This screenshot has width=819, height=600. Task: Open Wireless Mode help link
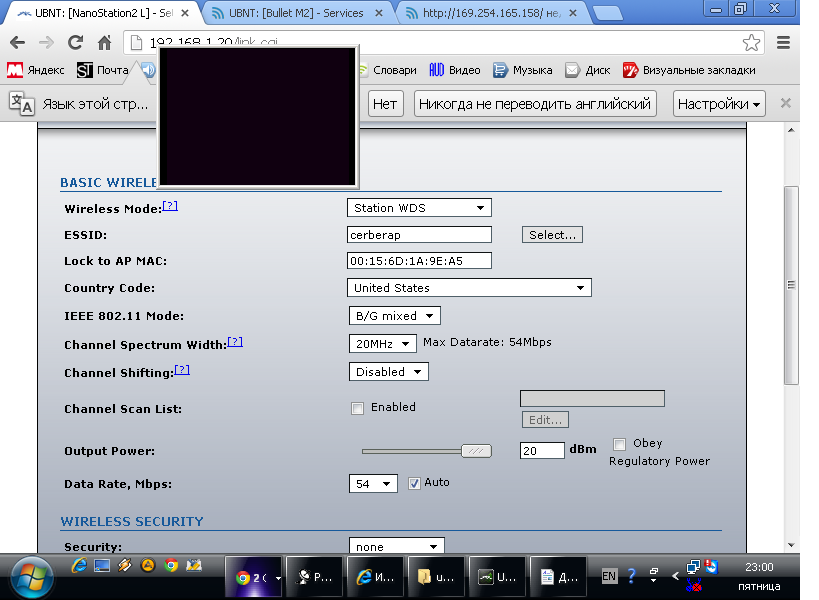pos(170,206)
